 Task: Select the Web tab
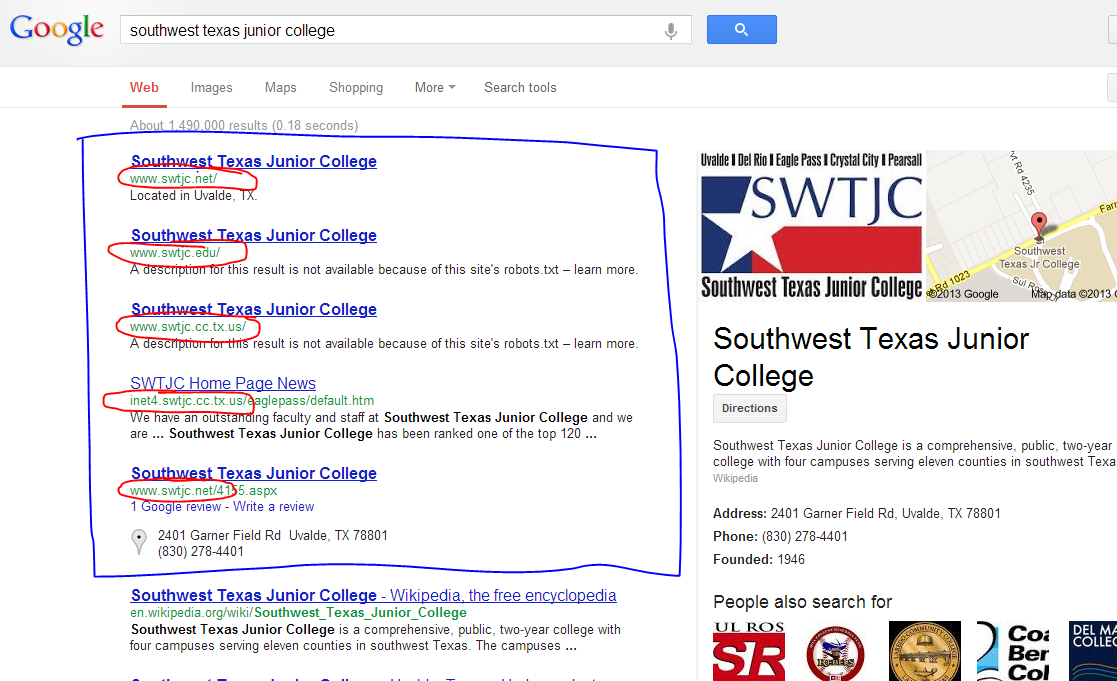coord(144,88)
